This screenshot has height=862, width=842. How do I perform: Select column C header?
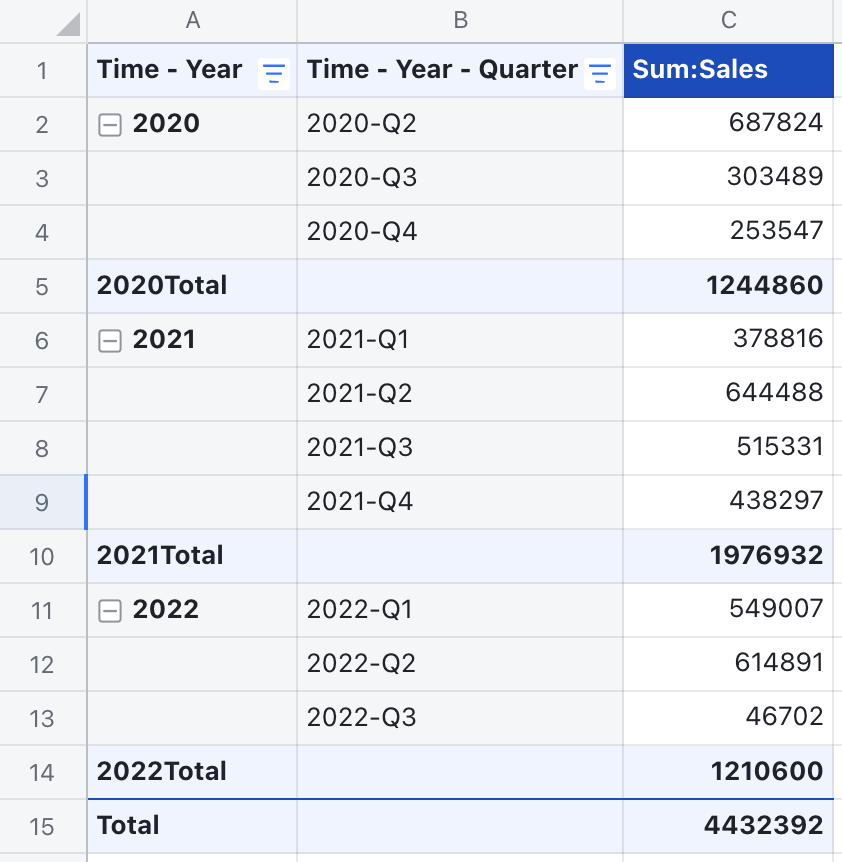click(x=728, y=20)
